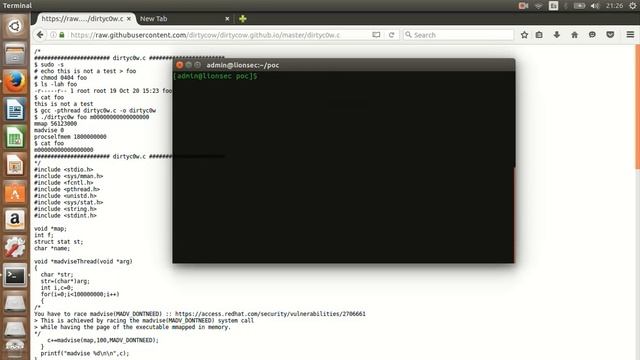This screenshot has width=640, height=360.
Task: Open the first removable drive in launcher
Action: (15, 304)
